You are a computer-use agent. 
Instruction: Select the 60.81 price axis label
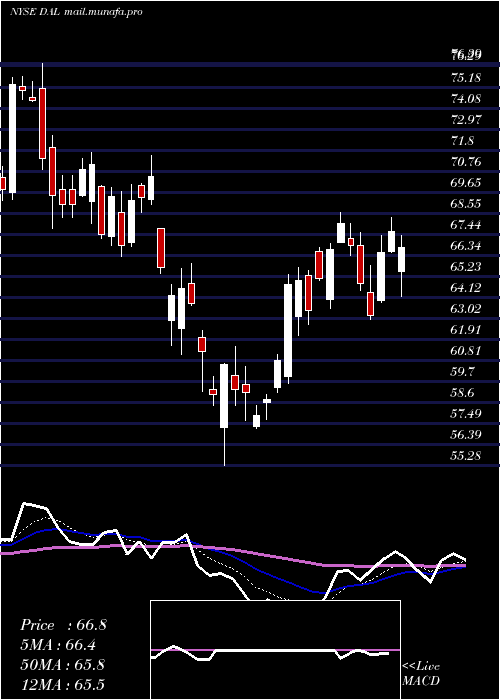coord(466,350)
